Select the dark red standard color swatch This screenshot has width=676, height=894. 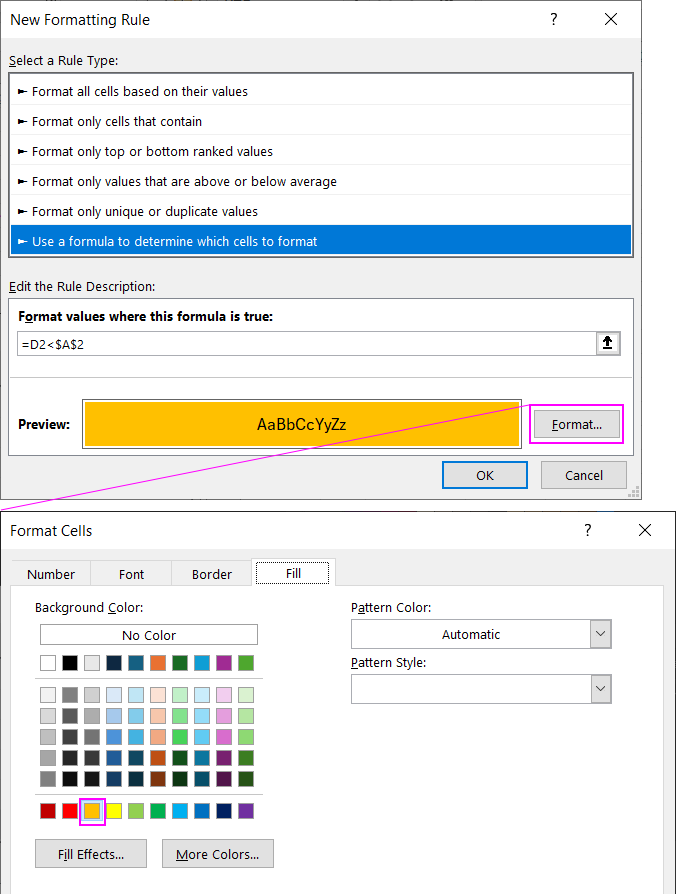point(48,811)
